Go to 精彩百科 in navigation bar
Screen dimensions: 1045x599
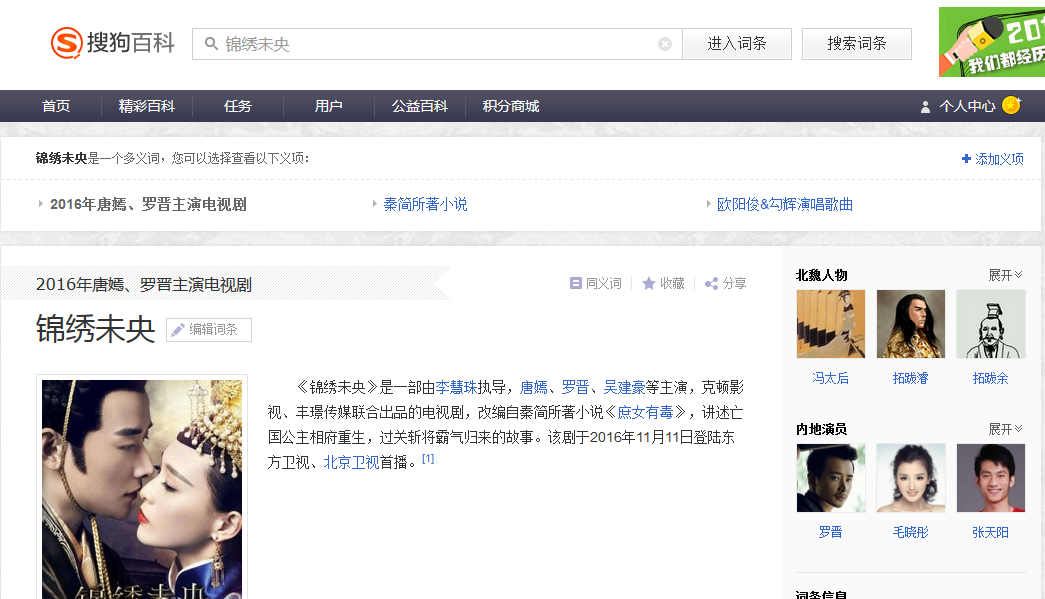pyautogui.click(x=147, y=107)
